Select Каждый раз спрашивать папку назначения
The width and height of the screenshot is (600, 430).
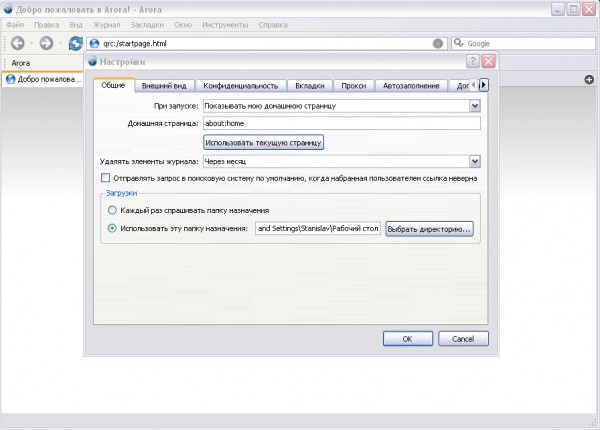tap(112, 210)
